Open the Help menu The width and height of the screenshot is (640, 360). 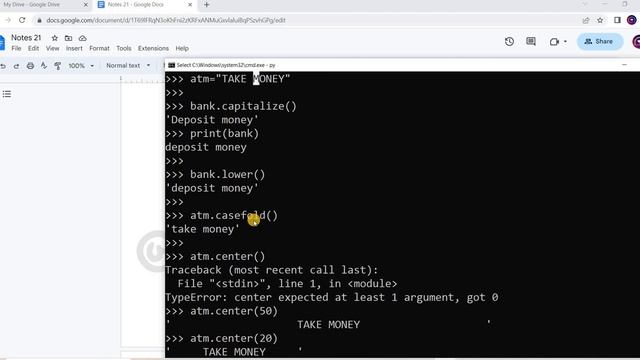182,48
